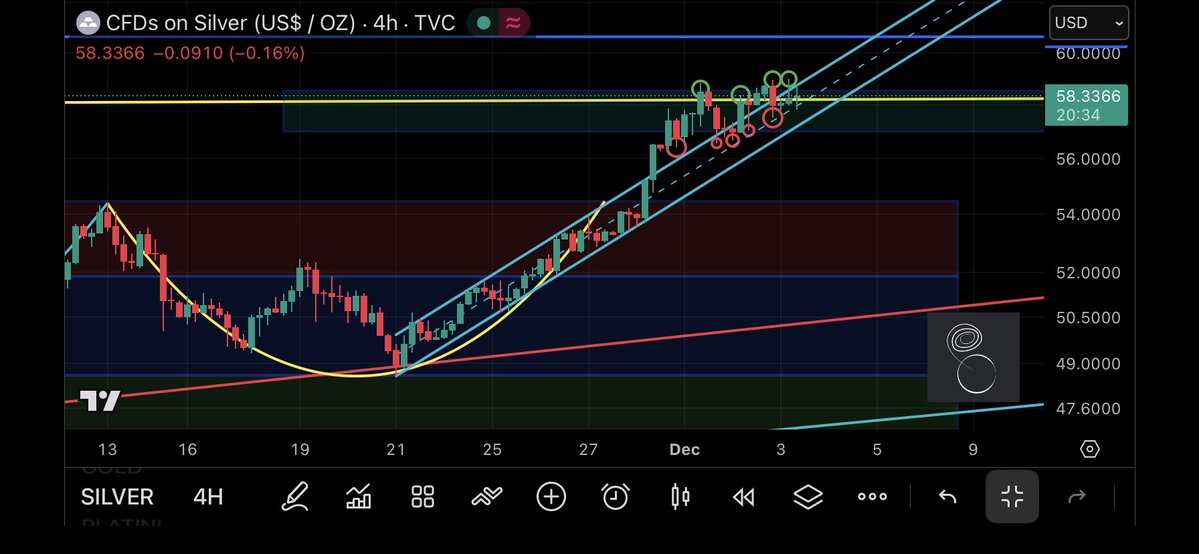
Task: Select the SILVER symbol in bottom bar
Action: pos(117,497)
